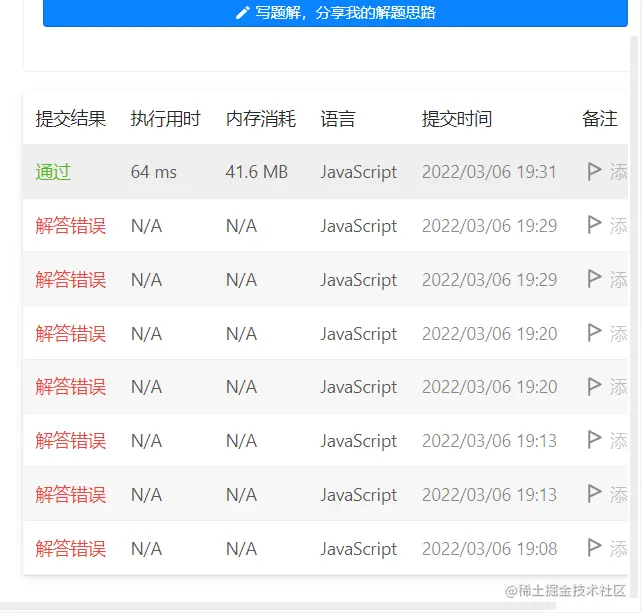The image size is (643, 615).
Task: Open the 解答错误 link in the upper 19:13 row
Action: click(x=71, y=441)
